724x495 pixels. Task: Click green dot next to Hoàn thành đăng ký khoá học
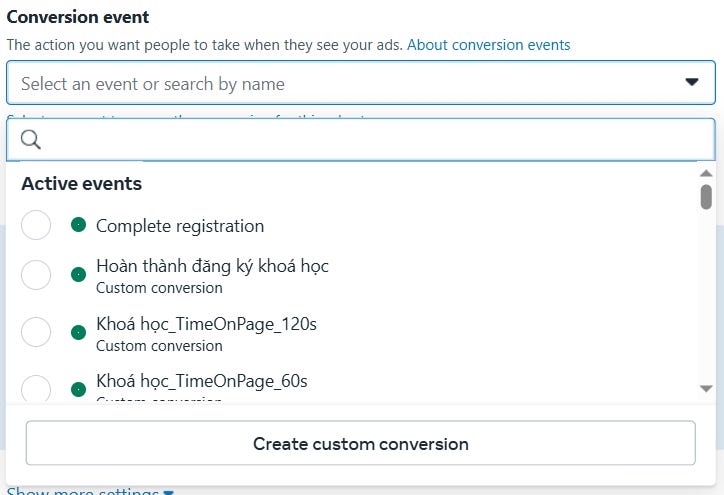[79, 274]
